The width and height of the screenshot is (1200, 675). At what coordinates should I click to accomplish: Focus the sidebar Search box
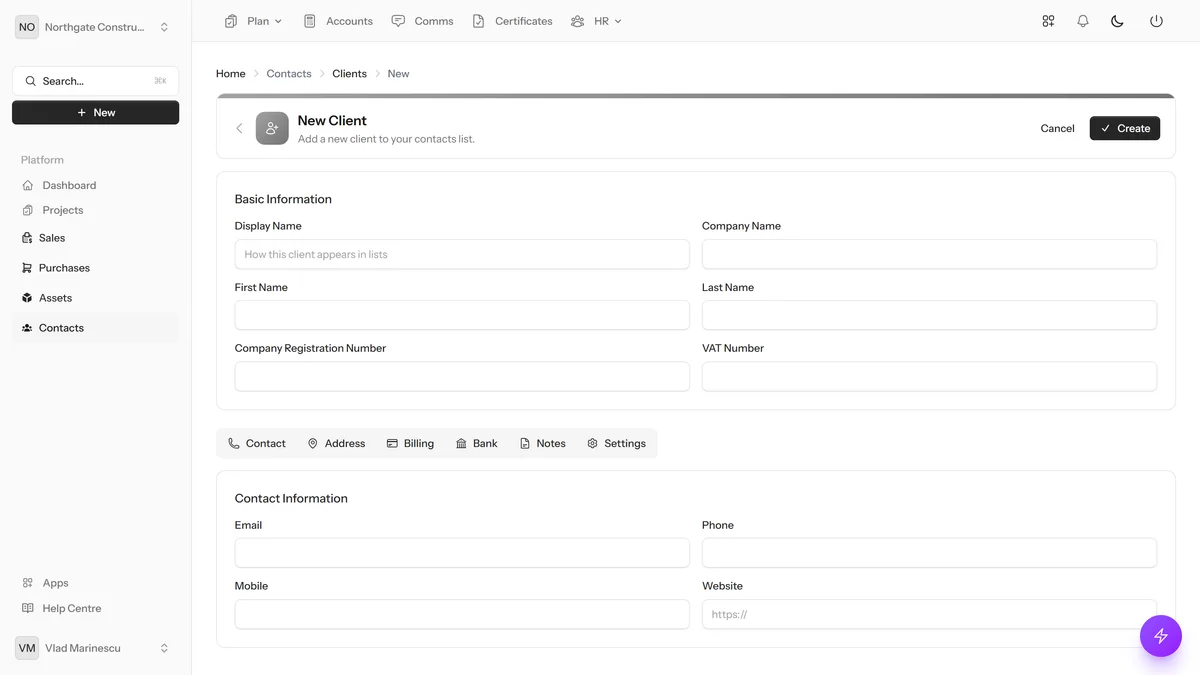click(96, 81)
